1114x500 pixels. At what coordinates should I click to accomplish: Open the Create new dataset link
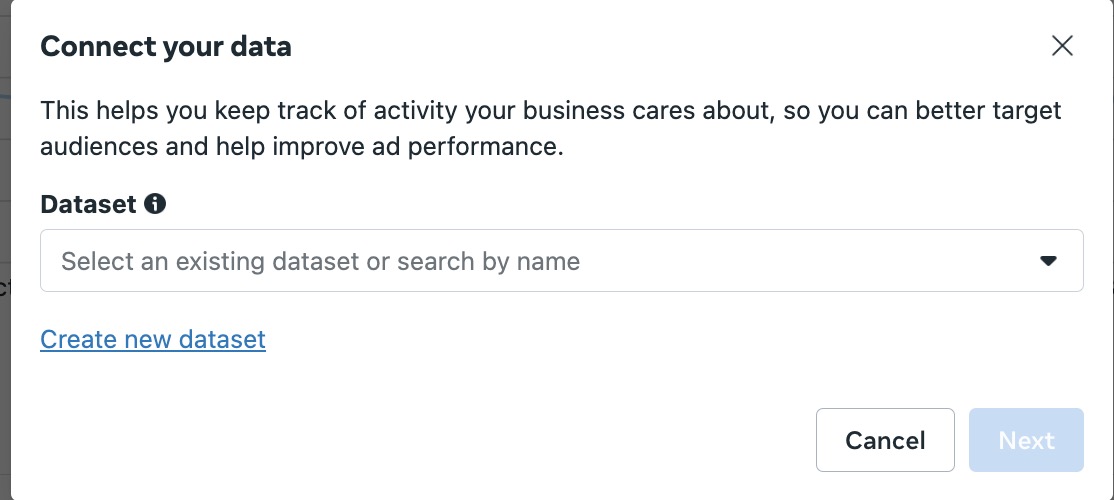tap(153, 339)
